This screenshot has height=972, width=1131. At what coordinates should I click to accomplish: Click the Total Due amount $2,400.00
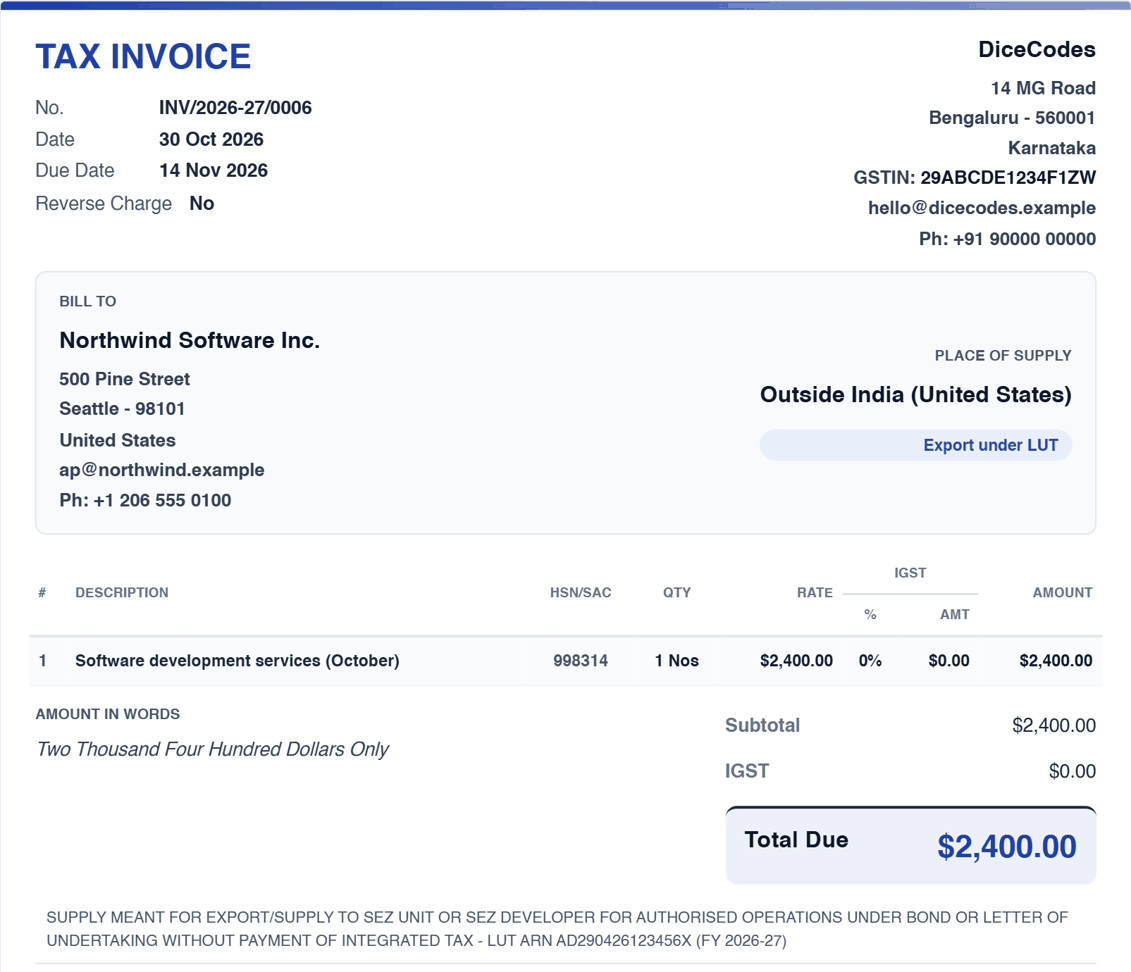1006,847
